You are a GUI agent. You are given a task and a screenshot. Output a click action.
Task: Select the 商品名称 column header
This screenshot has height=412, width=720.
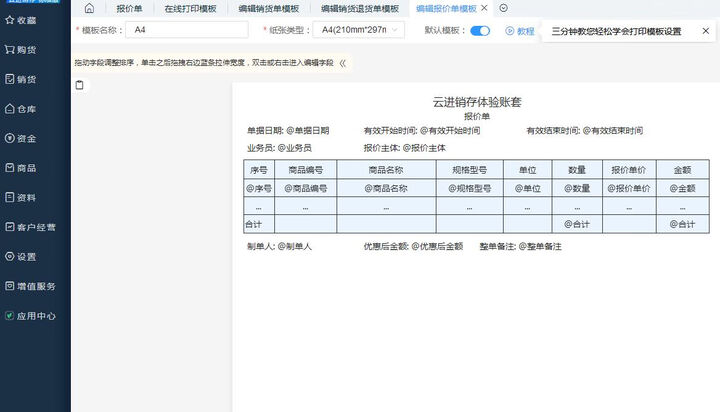tap(385, 169)
